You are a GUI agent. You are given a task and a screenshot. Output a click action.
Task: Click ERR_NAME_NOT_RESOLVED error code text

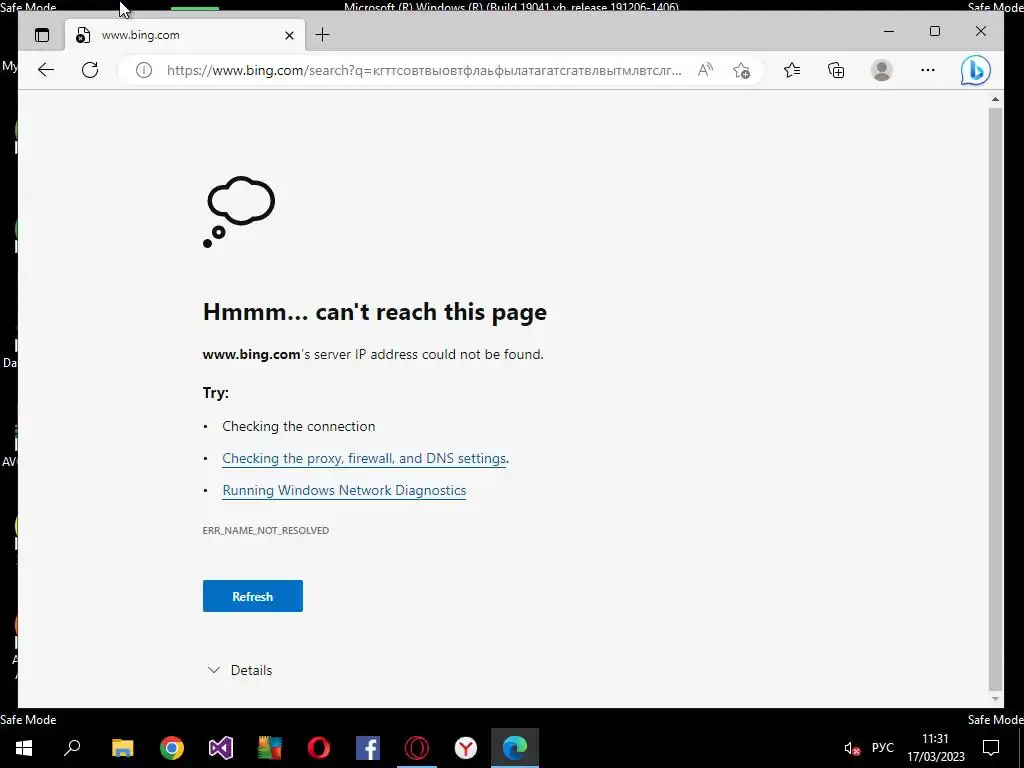[x=266, y=530]
